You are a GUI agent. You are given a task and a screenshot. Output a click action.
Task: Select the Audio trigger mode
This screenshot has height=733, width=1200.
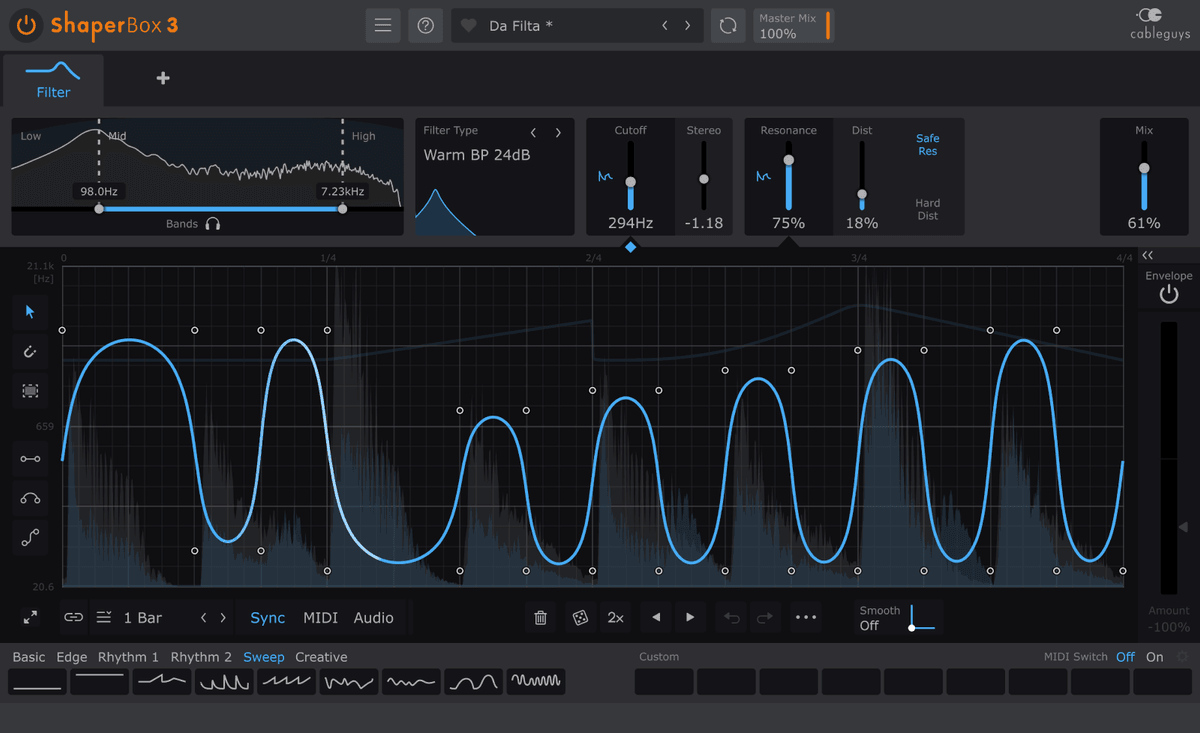[373, 618]
